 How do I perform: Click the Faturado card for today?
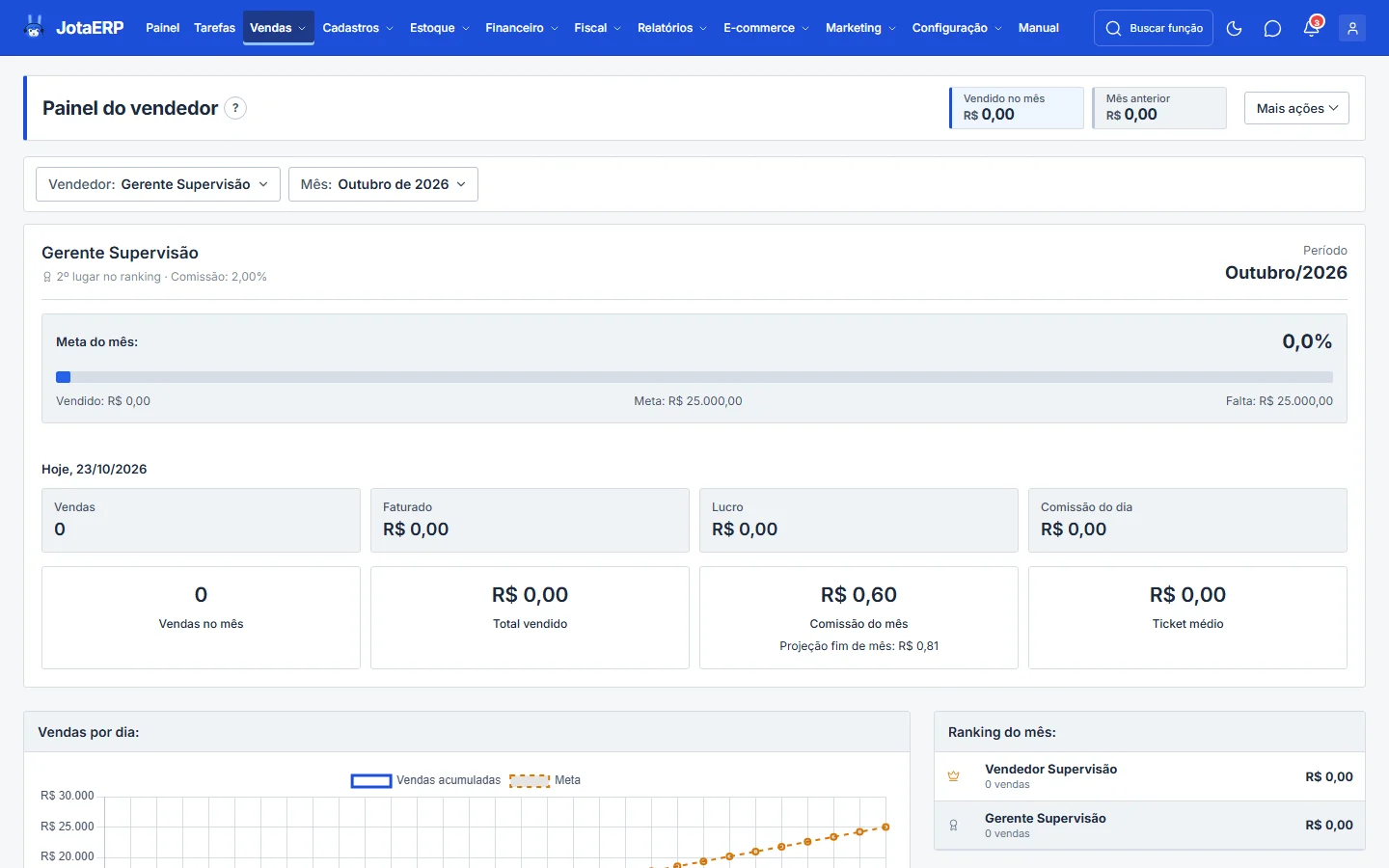pyautogui.click(x=530, y=520)
